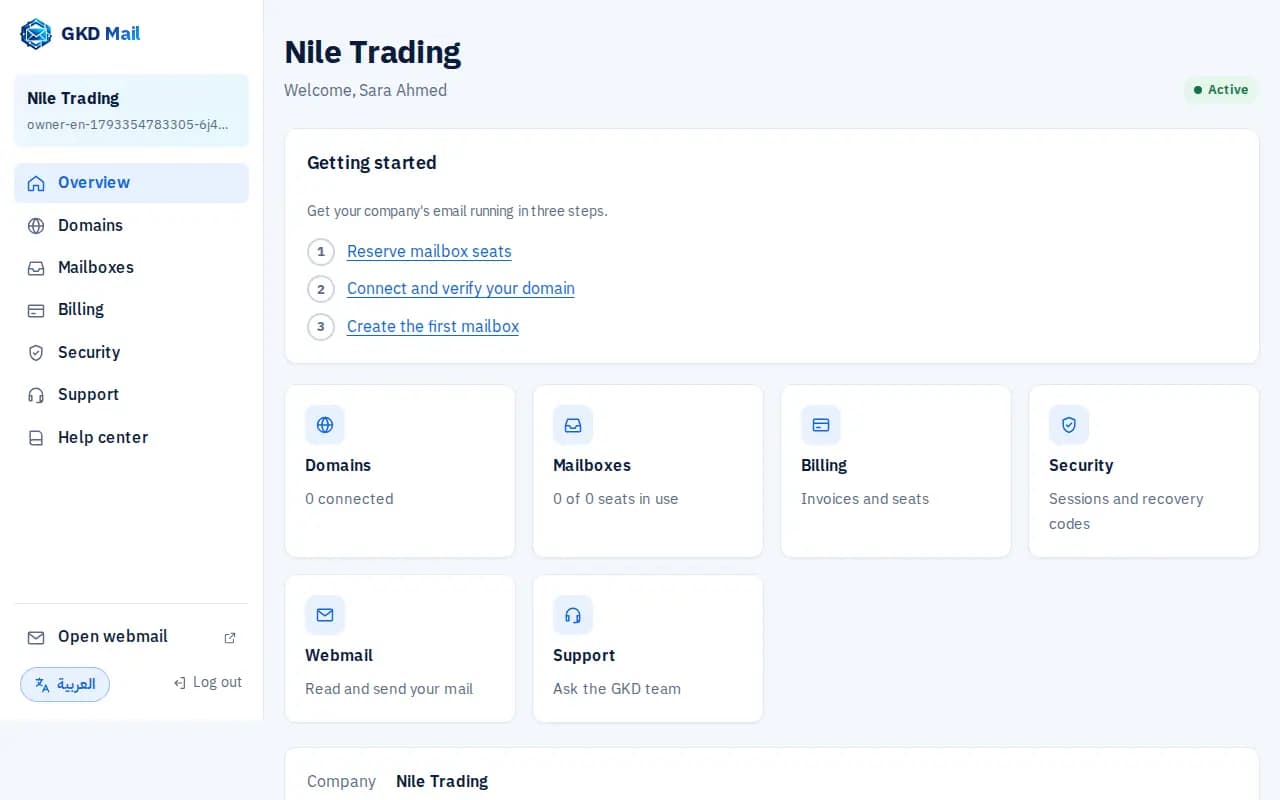
Task: Click the inbox icon on Mailboxes card
Action: point(573,425)
